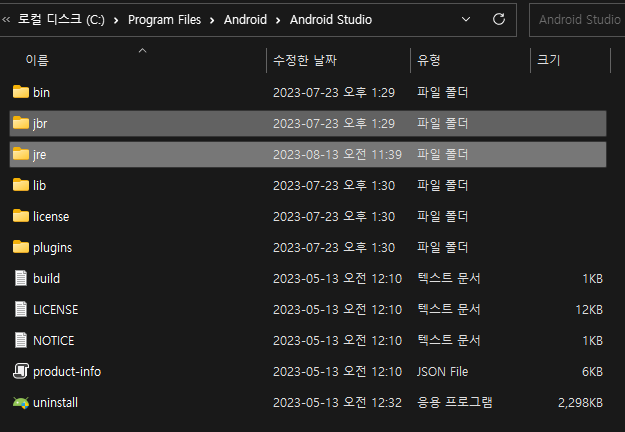The height and width of the screenshot is (432, 625).
Task: Select the NOTICE file name
Action: click(54, 341)
